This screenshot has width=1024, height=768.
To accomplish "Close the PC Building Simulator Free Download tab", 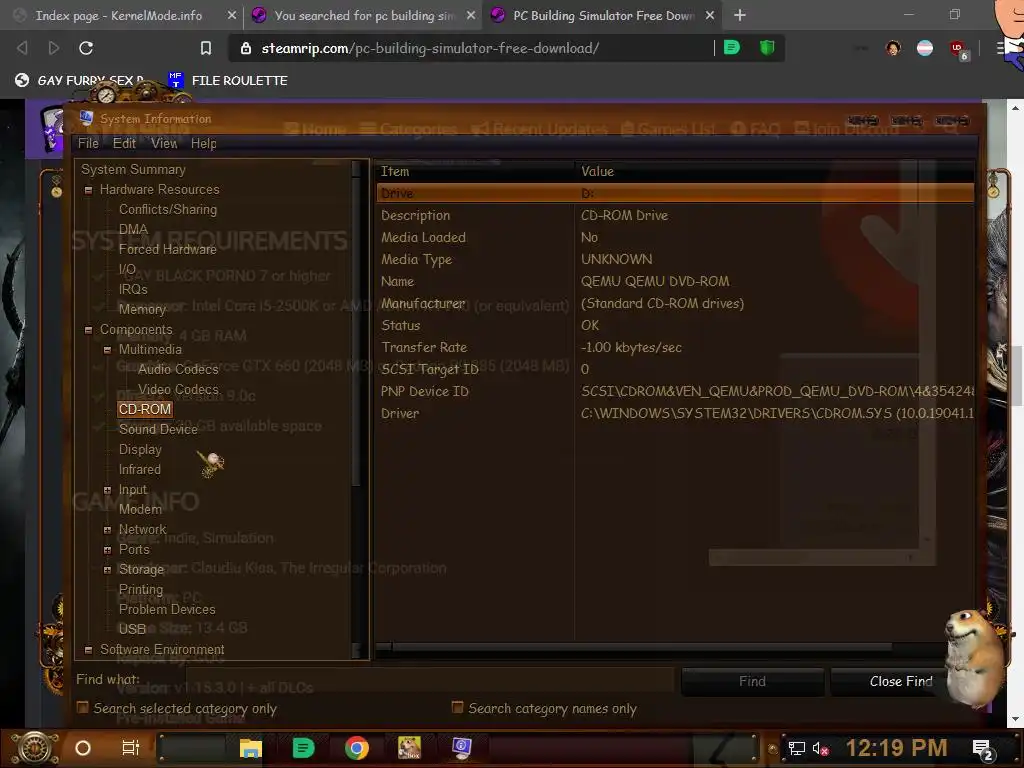I will (x=710, y=15).
